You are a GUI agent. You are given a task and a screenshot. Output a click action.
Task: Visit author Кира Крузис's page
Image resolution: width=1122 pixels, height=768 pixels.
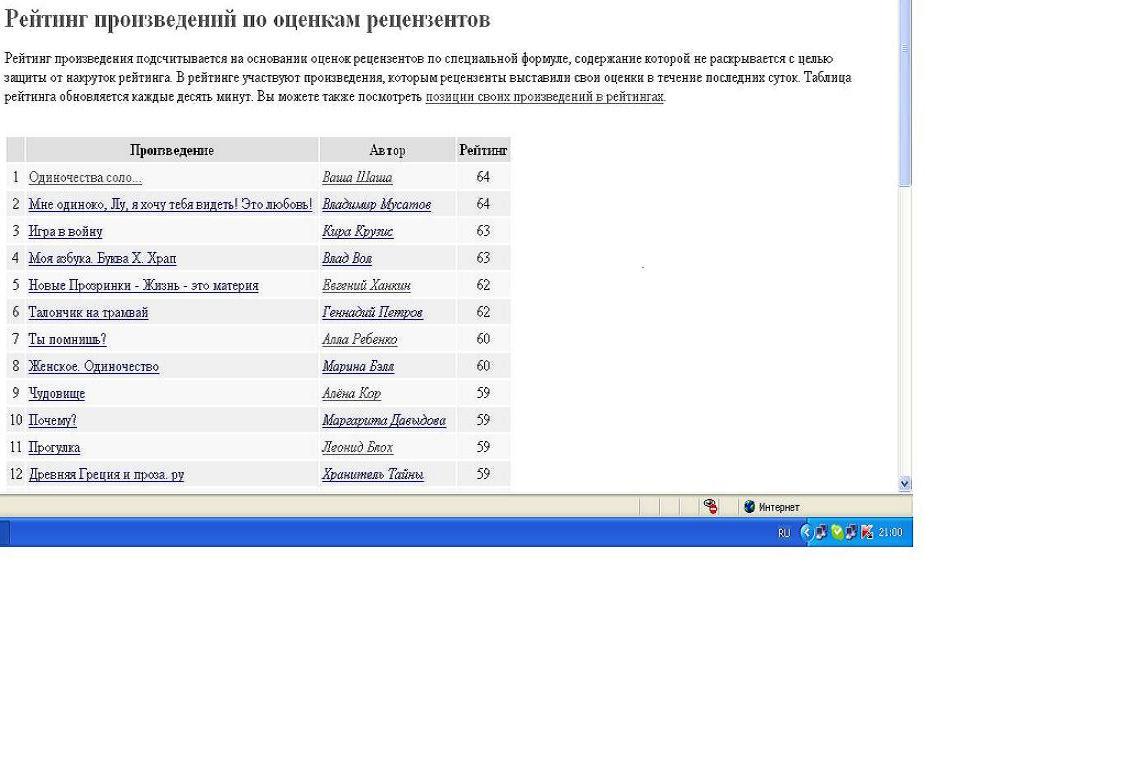pyautogui.click(x=357, y=231)
